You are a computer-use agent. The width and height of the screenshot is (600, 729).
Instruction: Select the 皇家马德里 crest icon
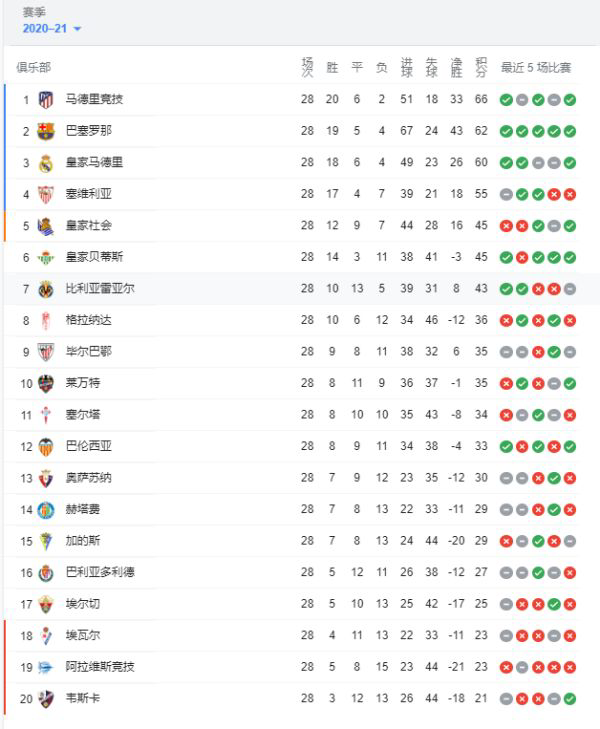point(46,163)
